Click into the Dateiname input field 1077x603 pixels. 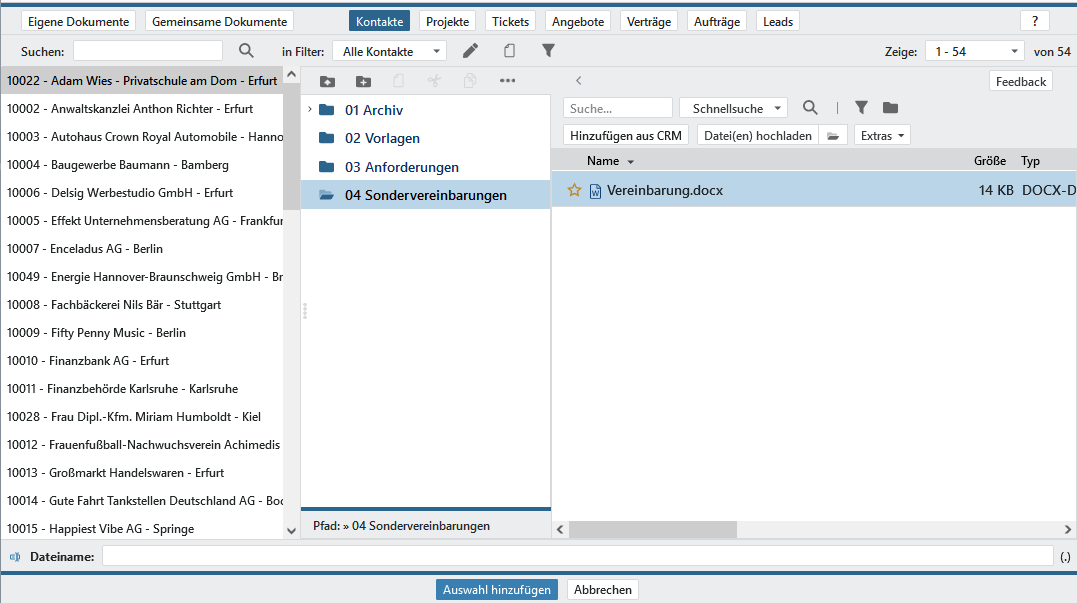tap(577, 556)
